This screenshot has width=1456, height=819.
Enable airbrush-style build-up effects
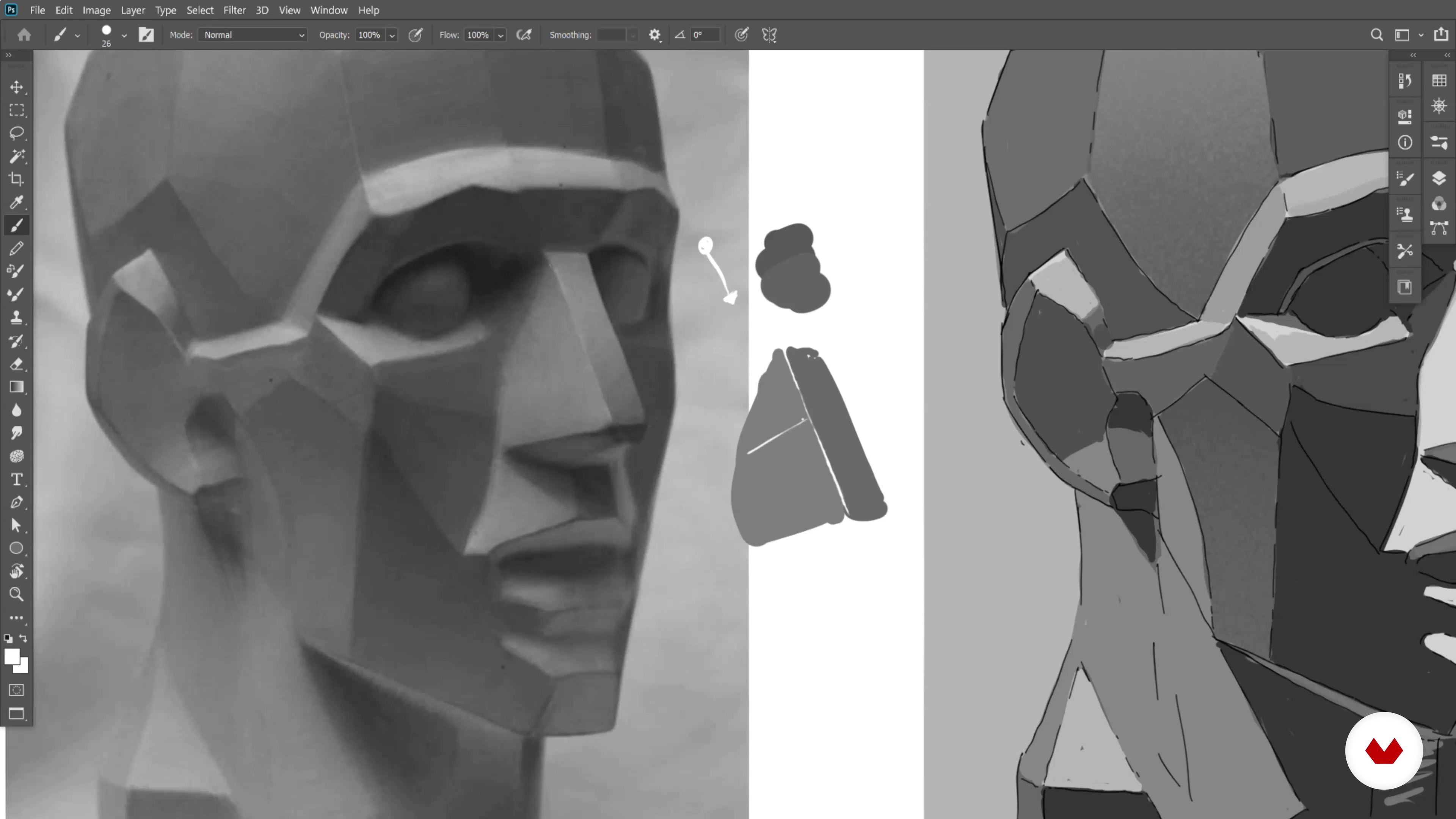(524, 35)
